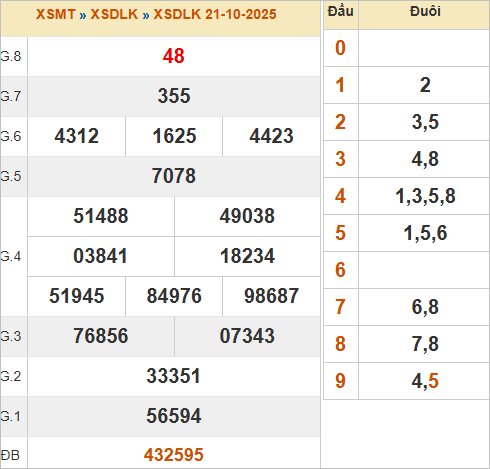Click the G.4 number 98687
The width and height of the screenshot is (490, 469).
(271, 296)
